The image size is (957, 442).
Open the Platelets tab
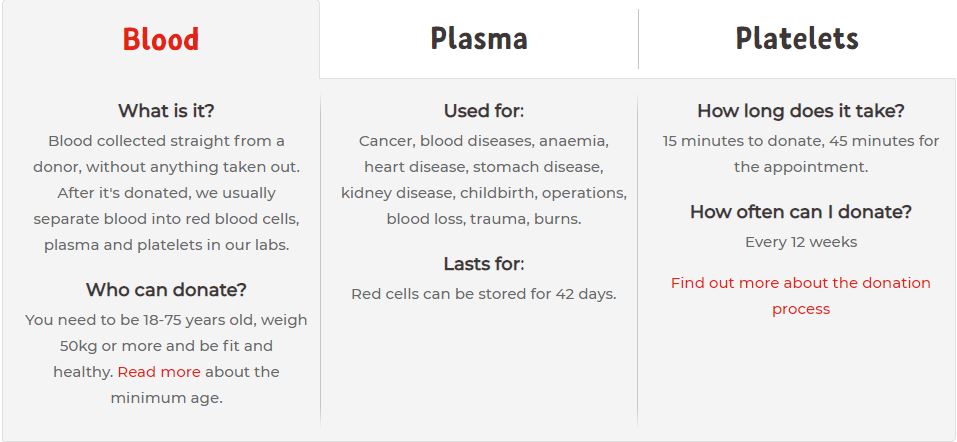coord(797,39)
